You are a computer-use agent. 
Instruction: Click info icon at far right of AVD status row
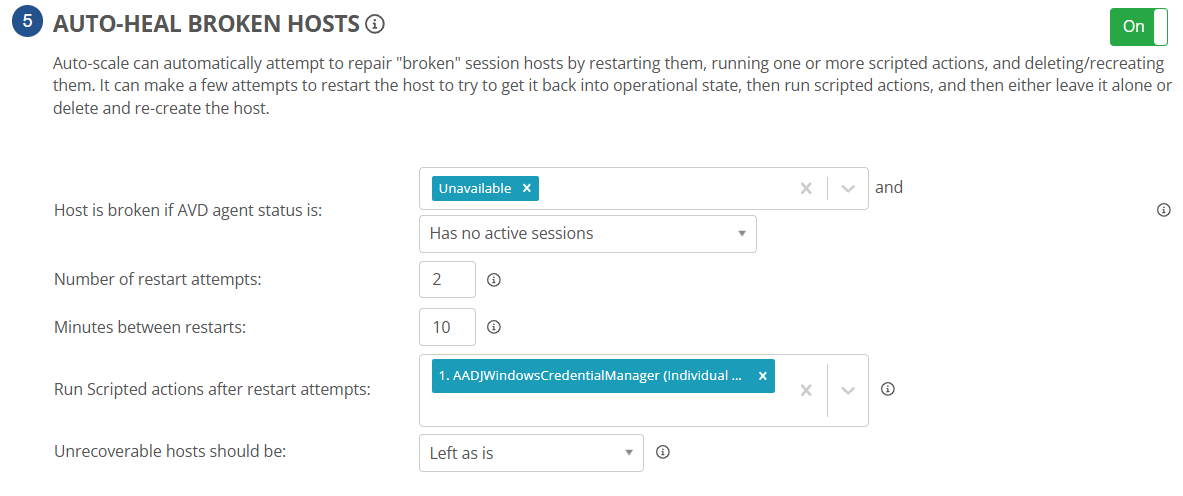1163,210
